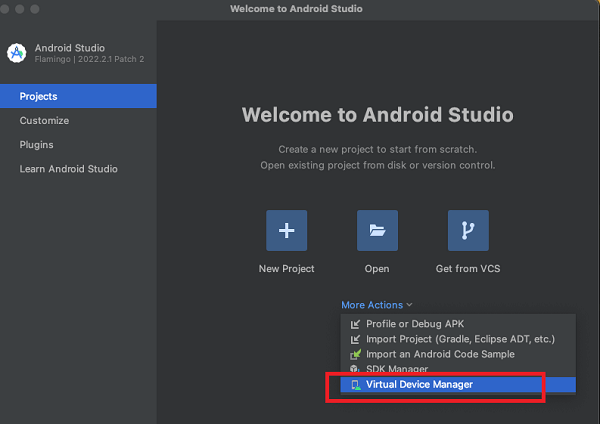
Task: Select the Projects tab in sidebar
Action: pyautogui.click(x=78, y=96)
